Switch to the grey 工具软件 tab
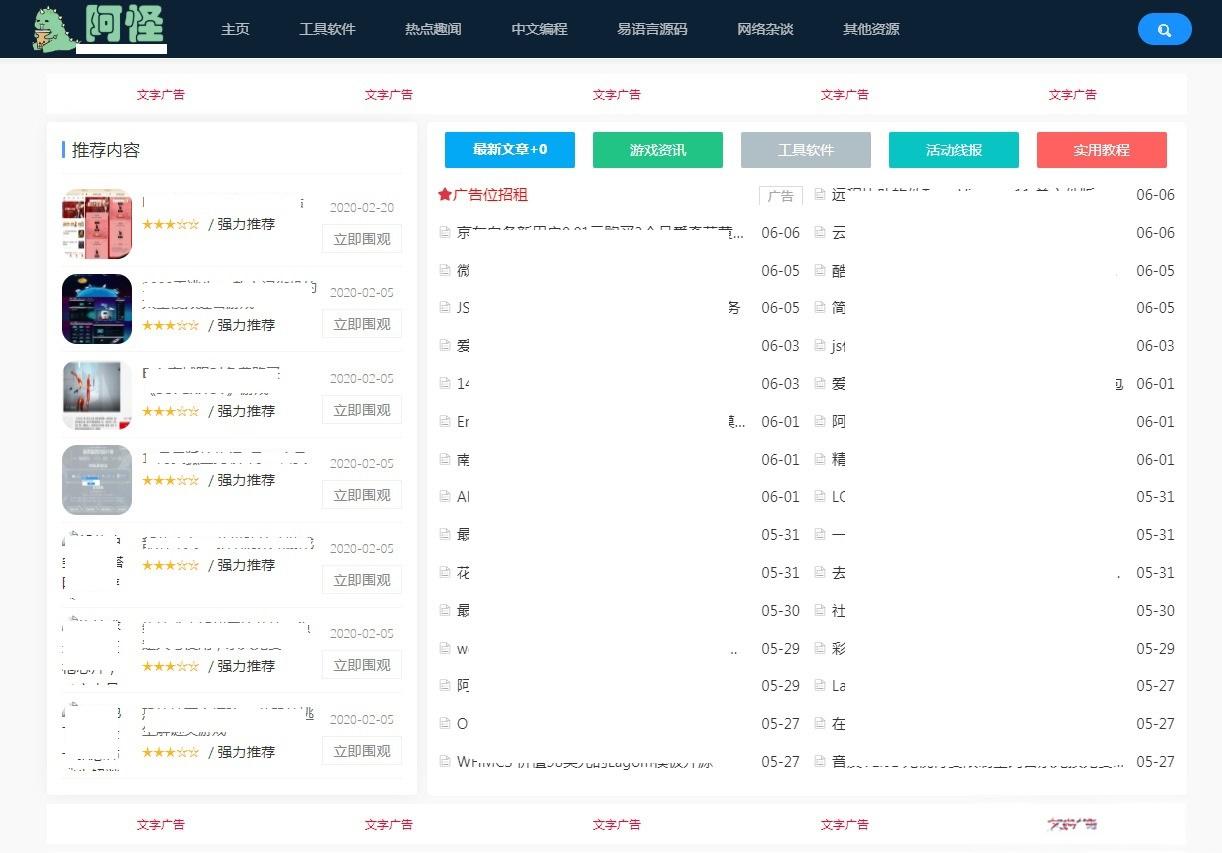 tap(806, 150)
